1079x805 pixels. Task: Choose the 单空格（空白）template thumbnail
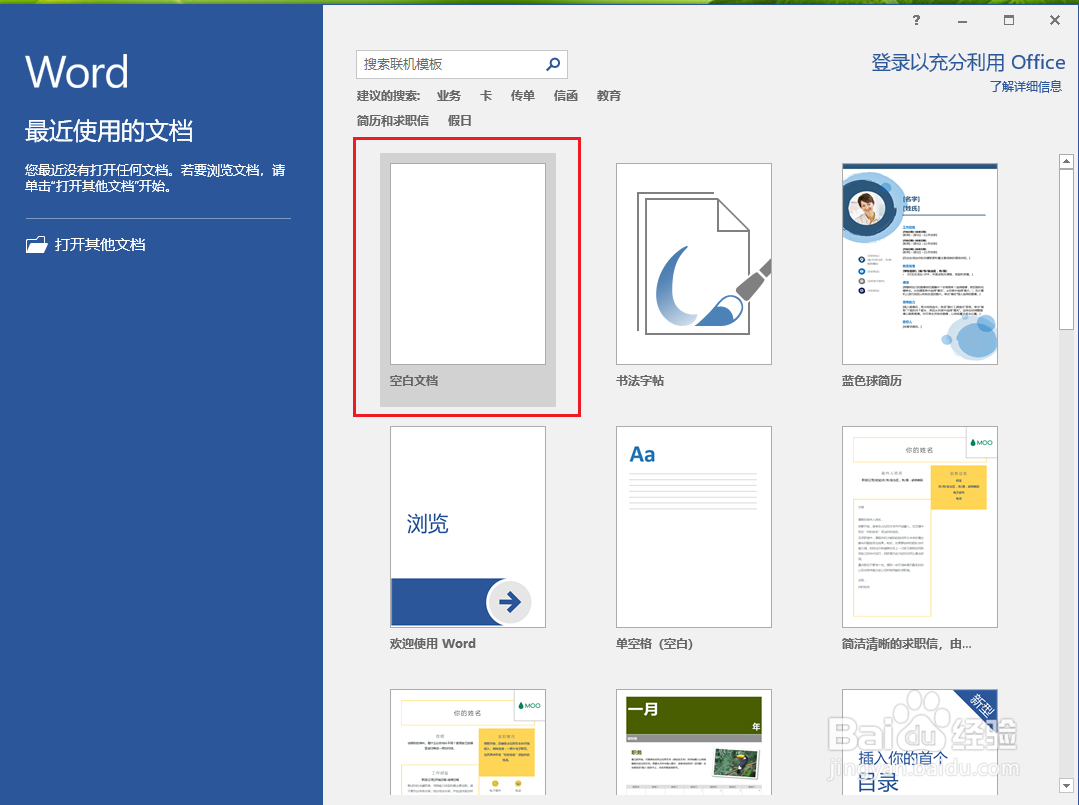coord(694,526)
